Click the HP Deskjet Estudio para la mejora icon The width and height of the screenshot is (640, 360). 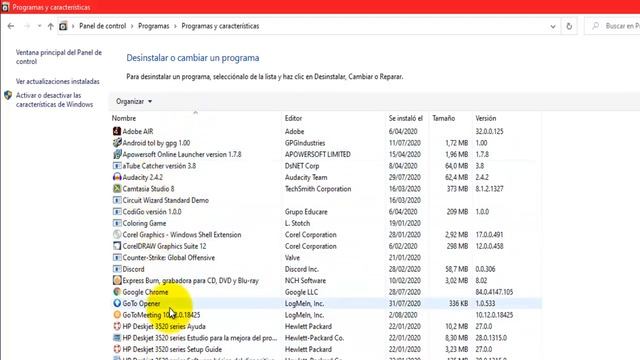(x=117, y=338)
